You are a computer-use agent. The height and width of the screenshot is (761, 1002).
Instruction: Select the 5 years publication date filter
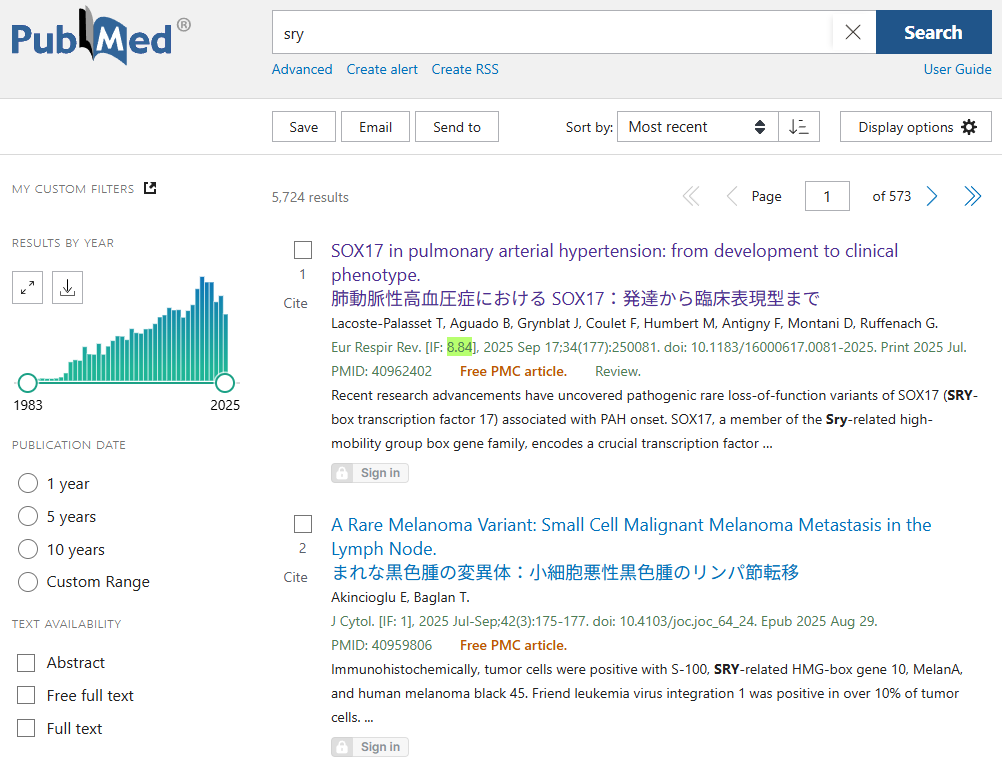click(28, 517)
